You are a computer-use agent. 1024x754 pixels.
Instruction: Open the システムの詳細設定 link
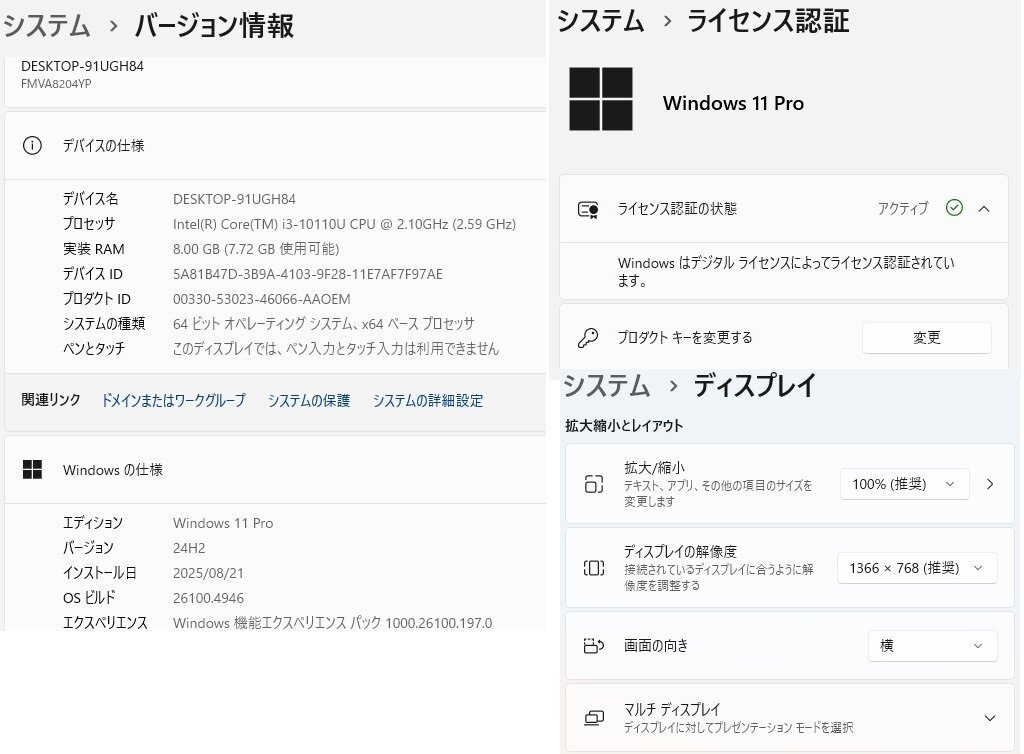(427, 400)
